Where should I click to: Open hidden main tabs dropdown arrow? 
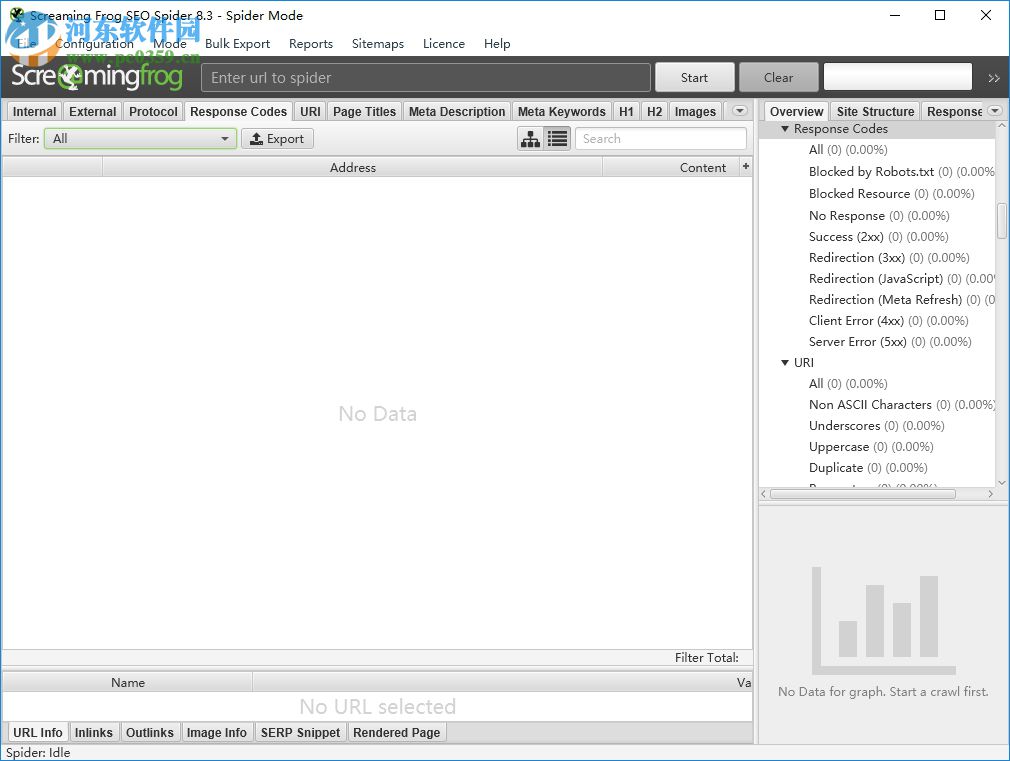[x=739, y=111]
